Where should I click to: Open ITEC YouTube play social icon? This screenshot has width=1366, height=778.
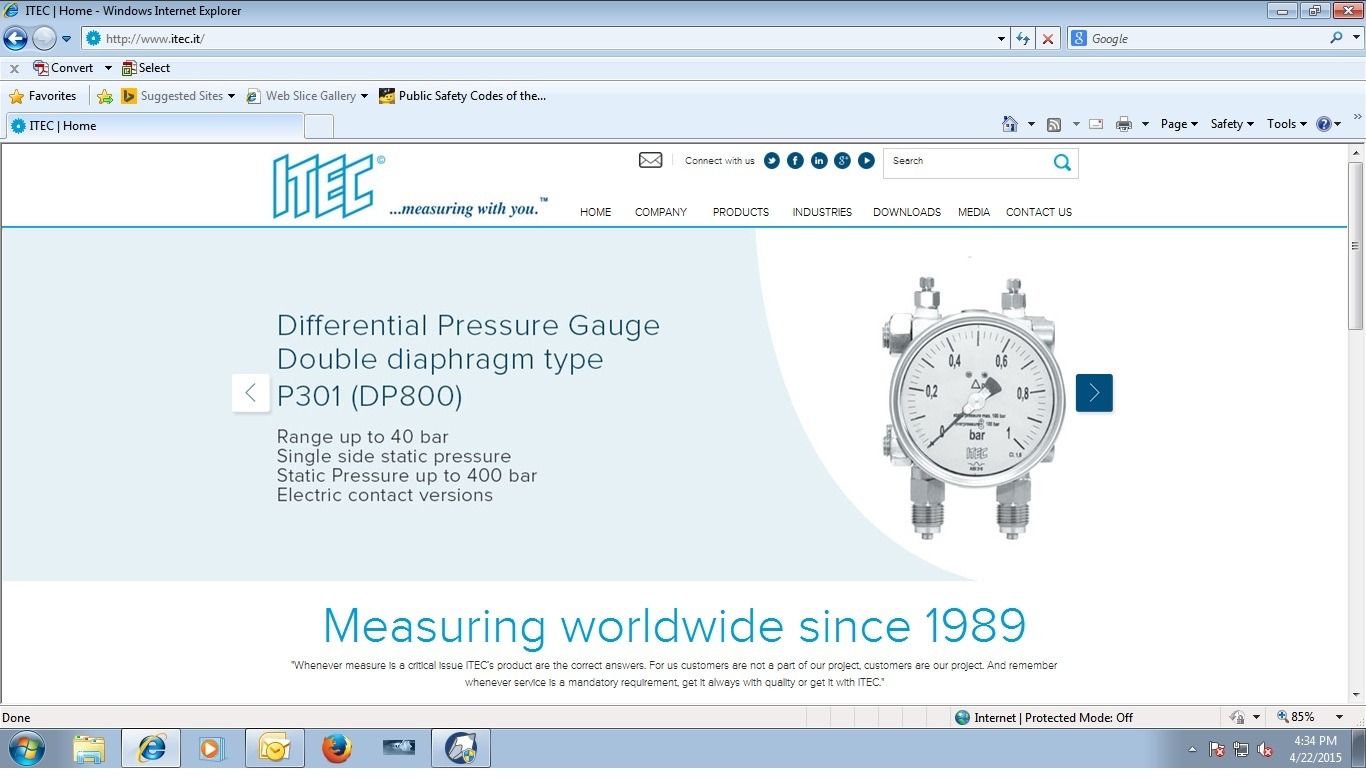click(866, 160)
